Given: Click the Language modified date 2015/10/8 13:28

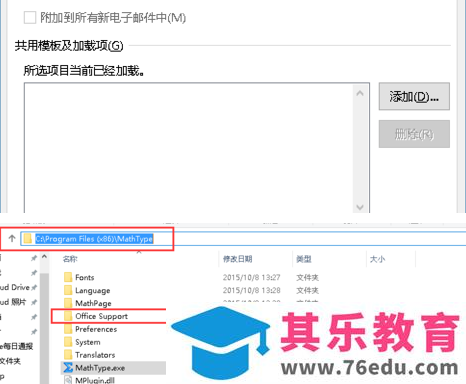Looking at the screenshot, I should [x=251, y=290].
